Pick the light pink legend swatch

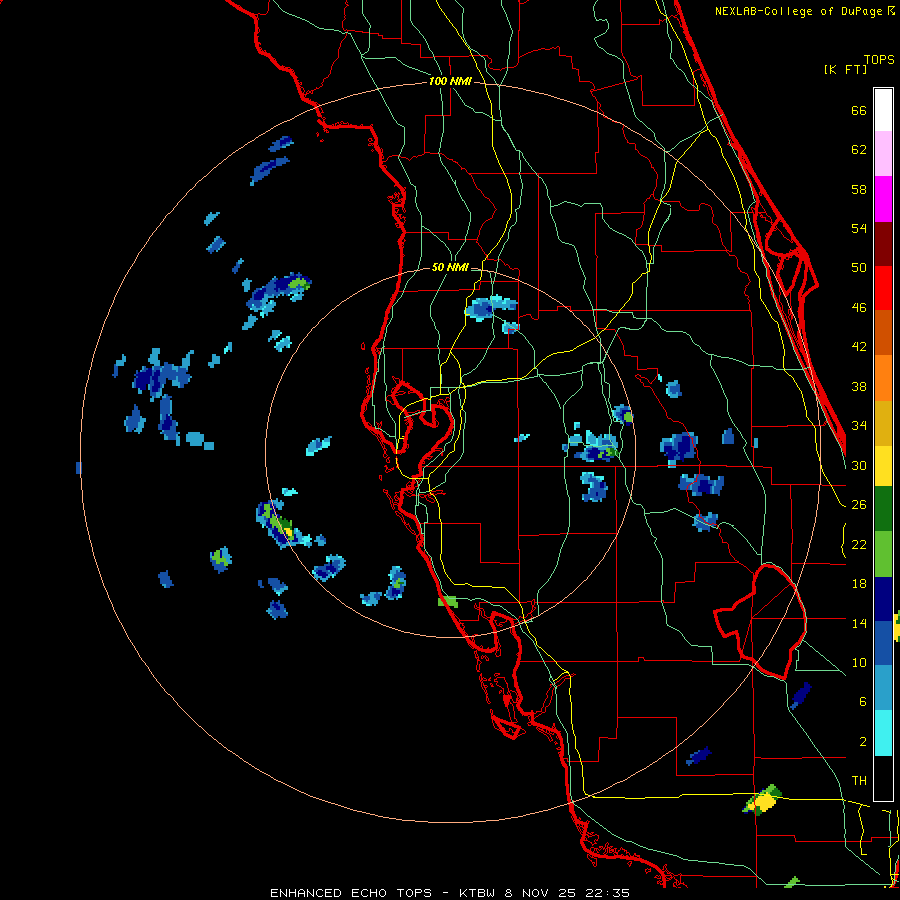tap(883, 153)
